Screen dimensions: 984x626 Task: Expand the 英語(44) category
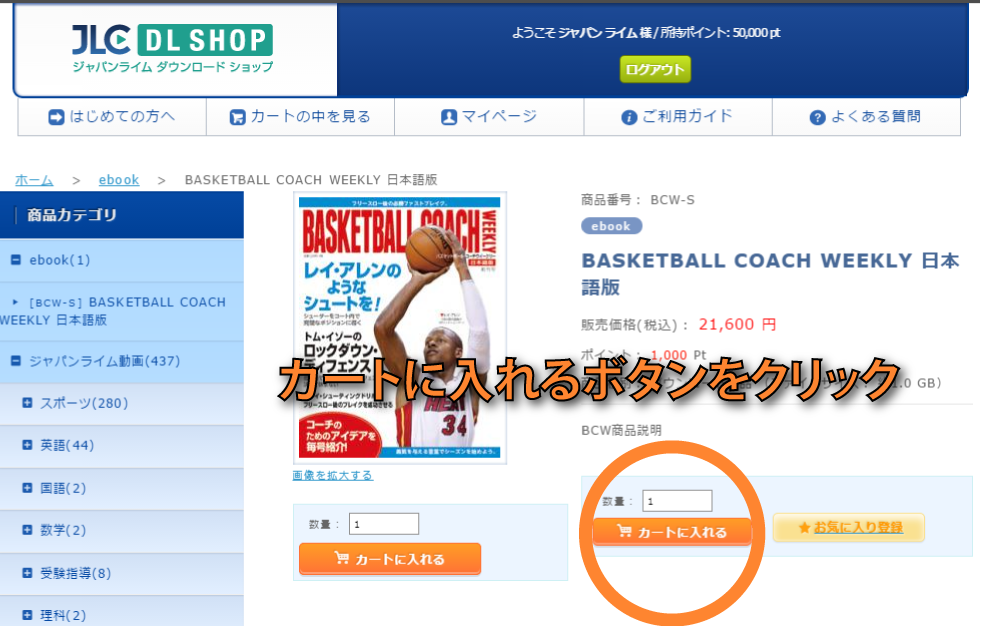27,445
